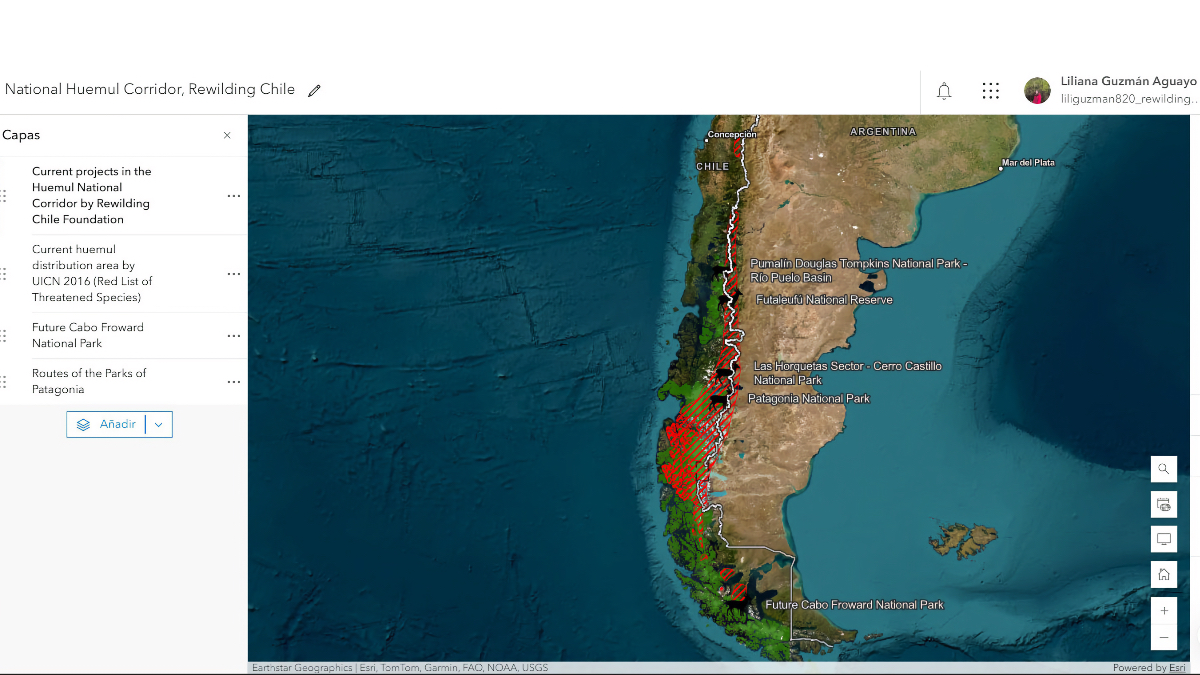Open notifications bell

(x=943, y=90)
